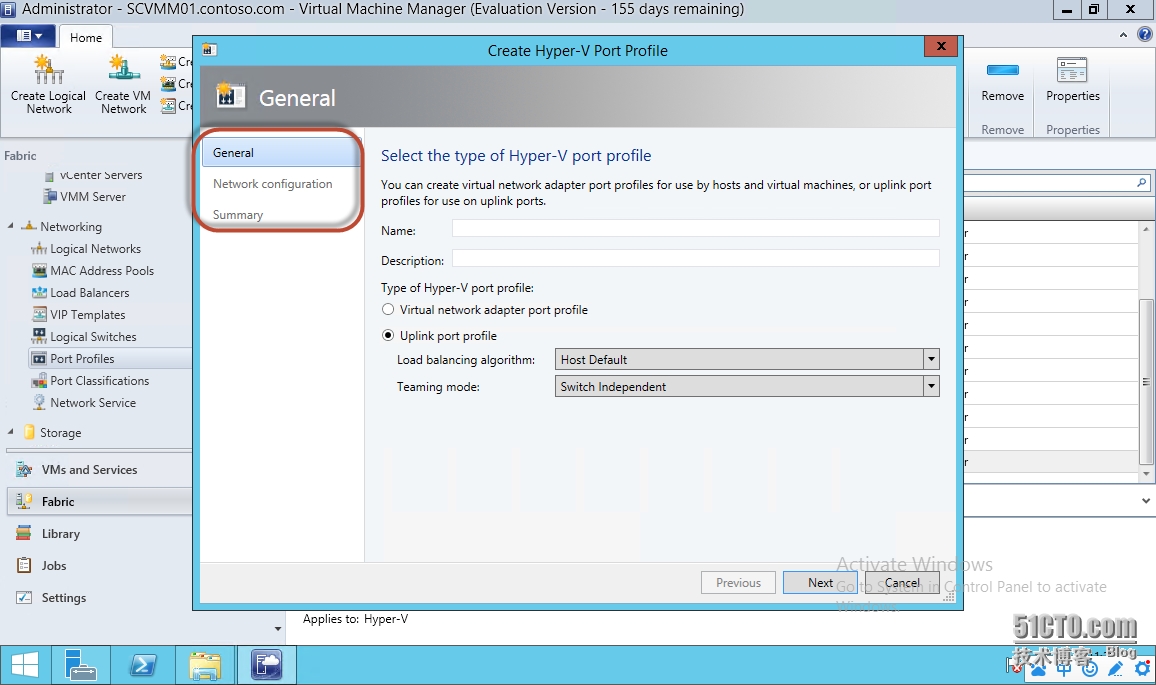Click the Next button
The width and height of the screenshot is (1156, 685).
(x=820, y=583)
